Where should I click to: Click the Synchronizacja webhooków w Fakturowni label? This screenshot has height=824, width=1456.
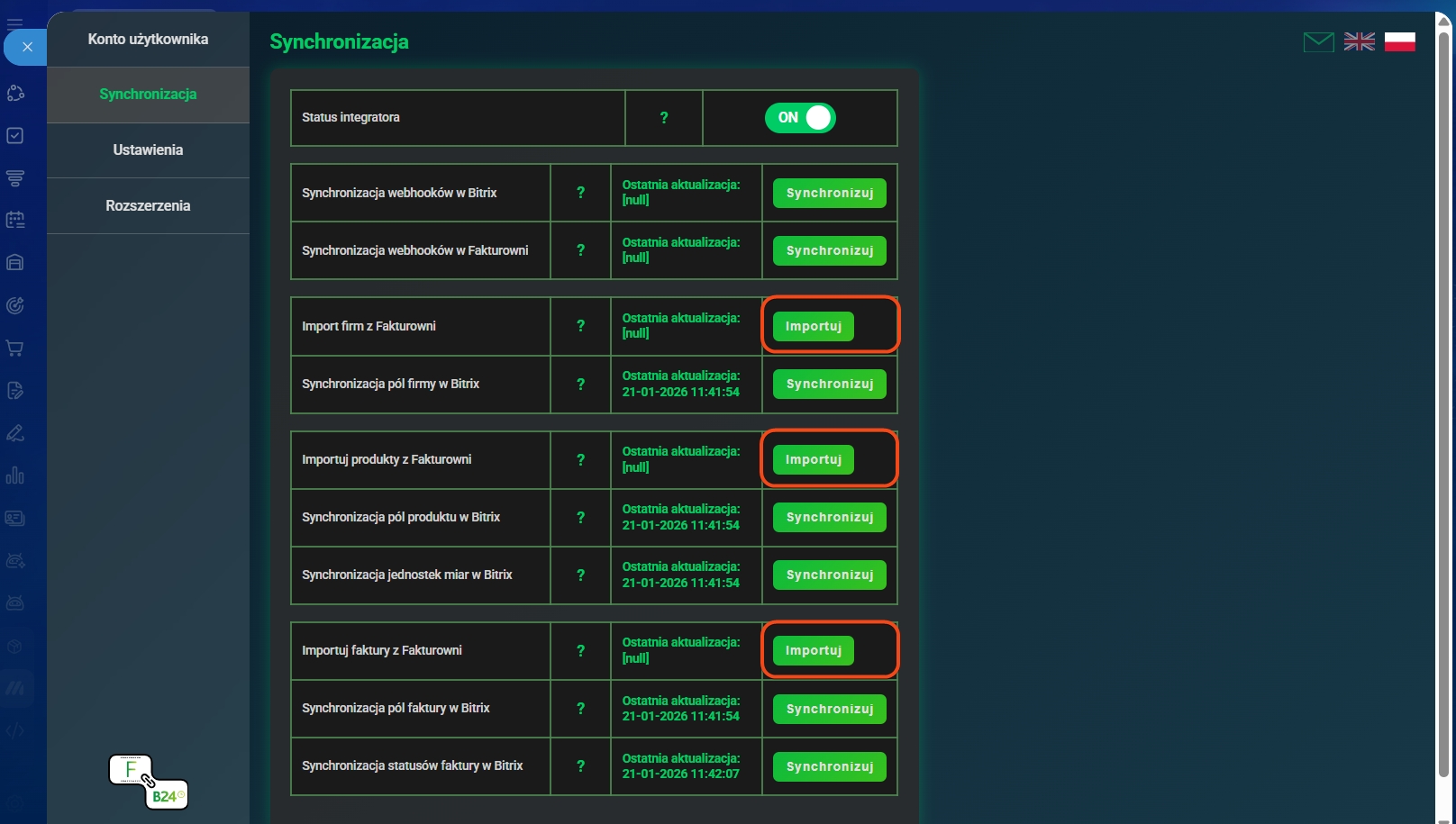click(415, 250)
